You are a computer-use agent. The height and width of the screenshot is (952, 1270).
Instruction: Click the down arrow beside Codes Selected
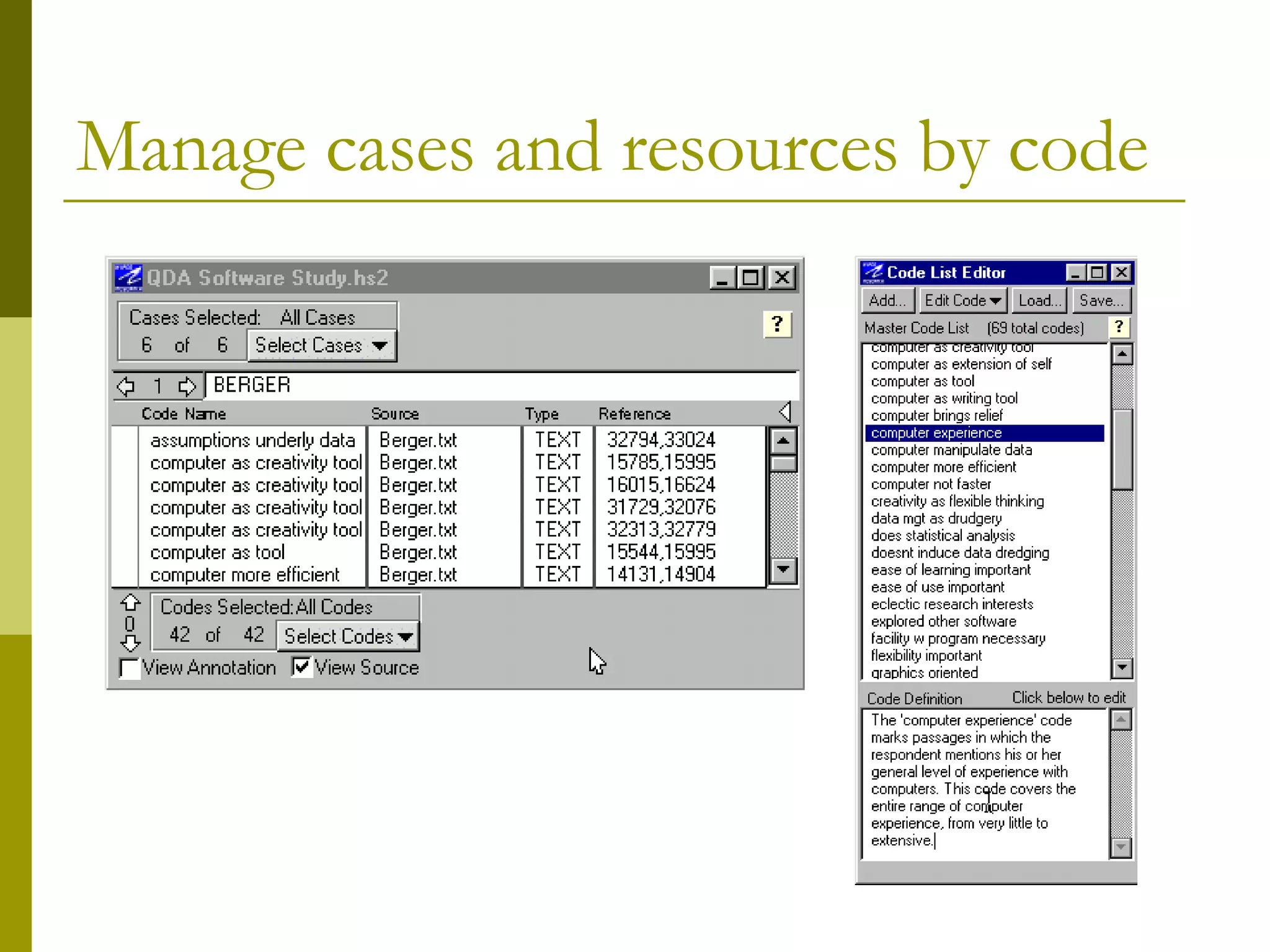130,643
